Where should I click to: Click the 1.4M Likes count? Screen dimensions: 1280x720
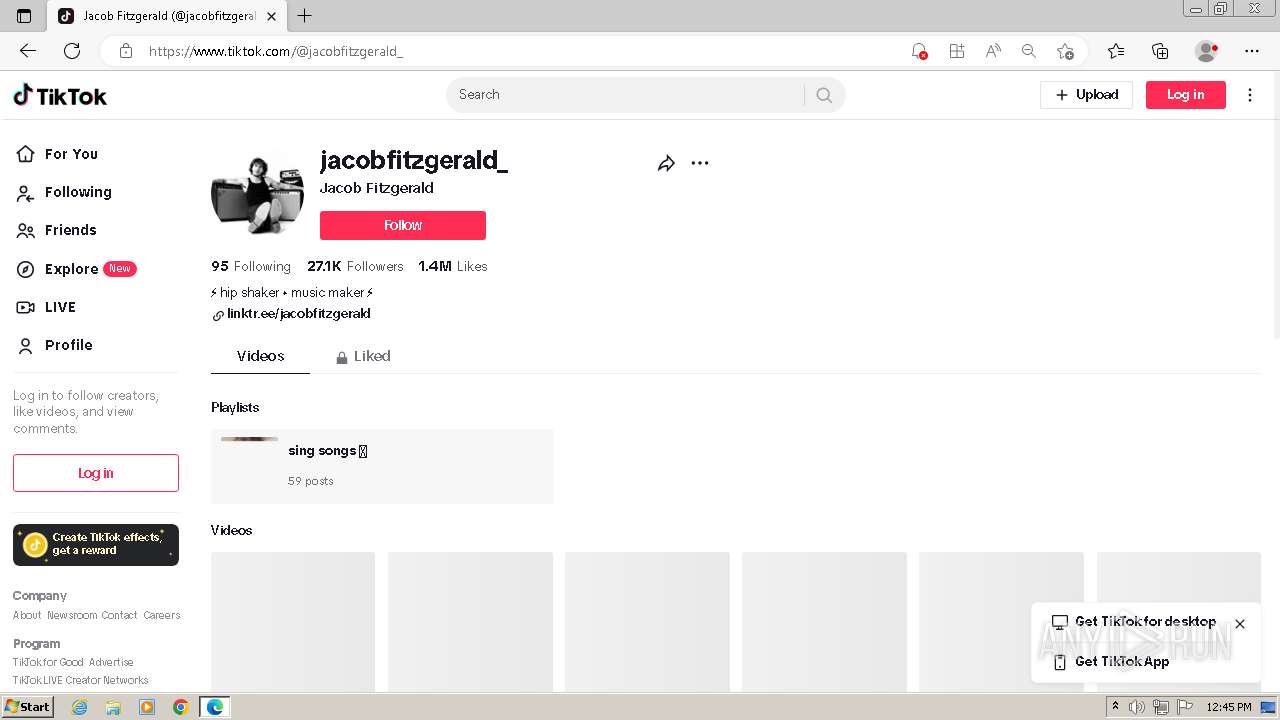(x=453, y=267)
